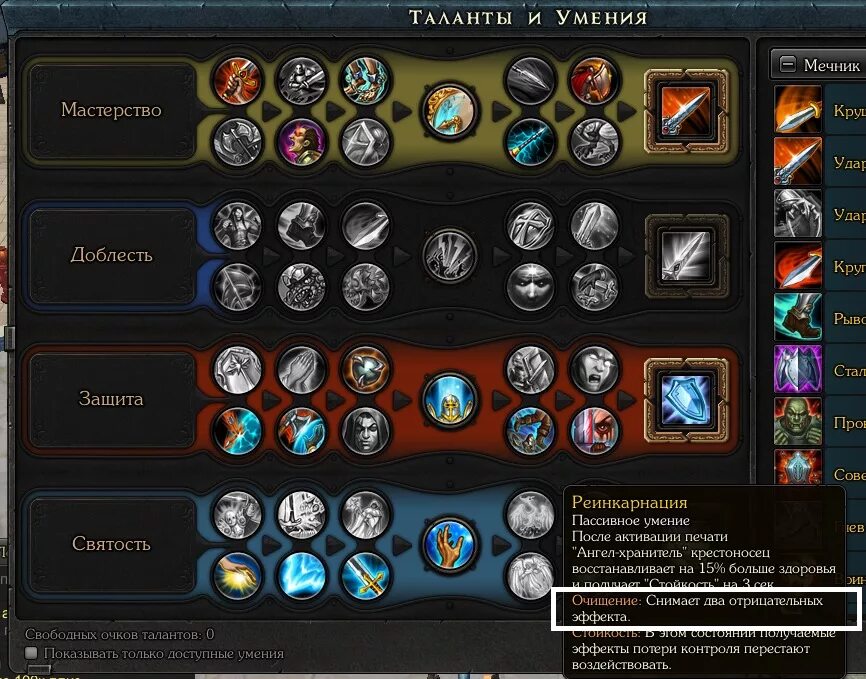This screenshot has height=679, width=866.
Task: Open the Доблесть talent branch label
Action: [111, 255]
